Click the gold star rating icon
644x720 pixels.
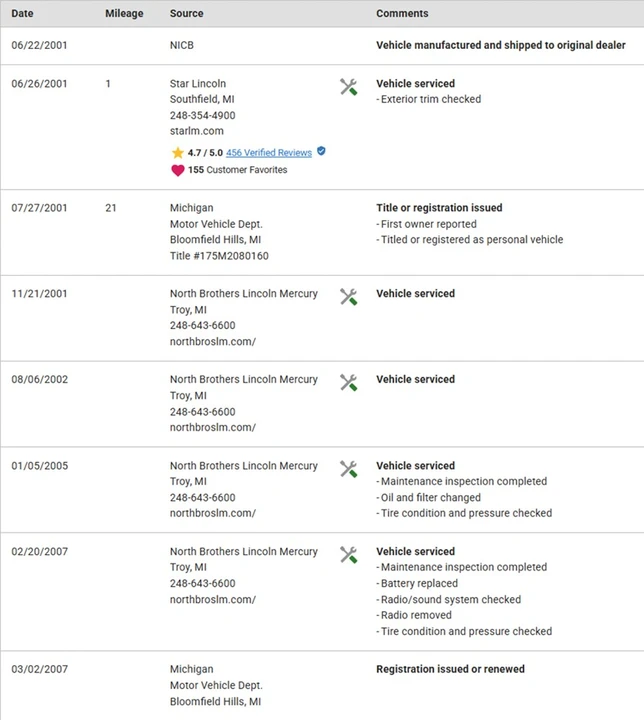[178, 152]
